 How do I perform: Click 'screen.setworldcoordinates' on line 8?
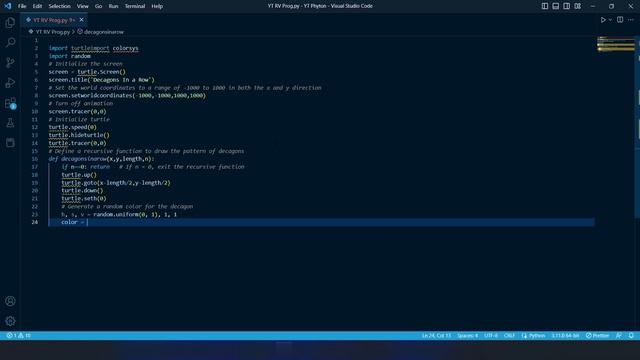coord(90,96)
